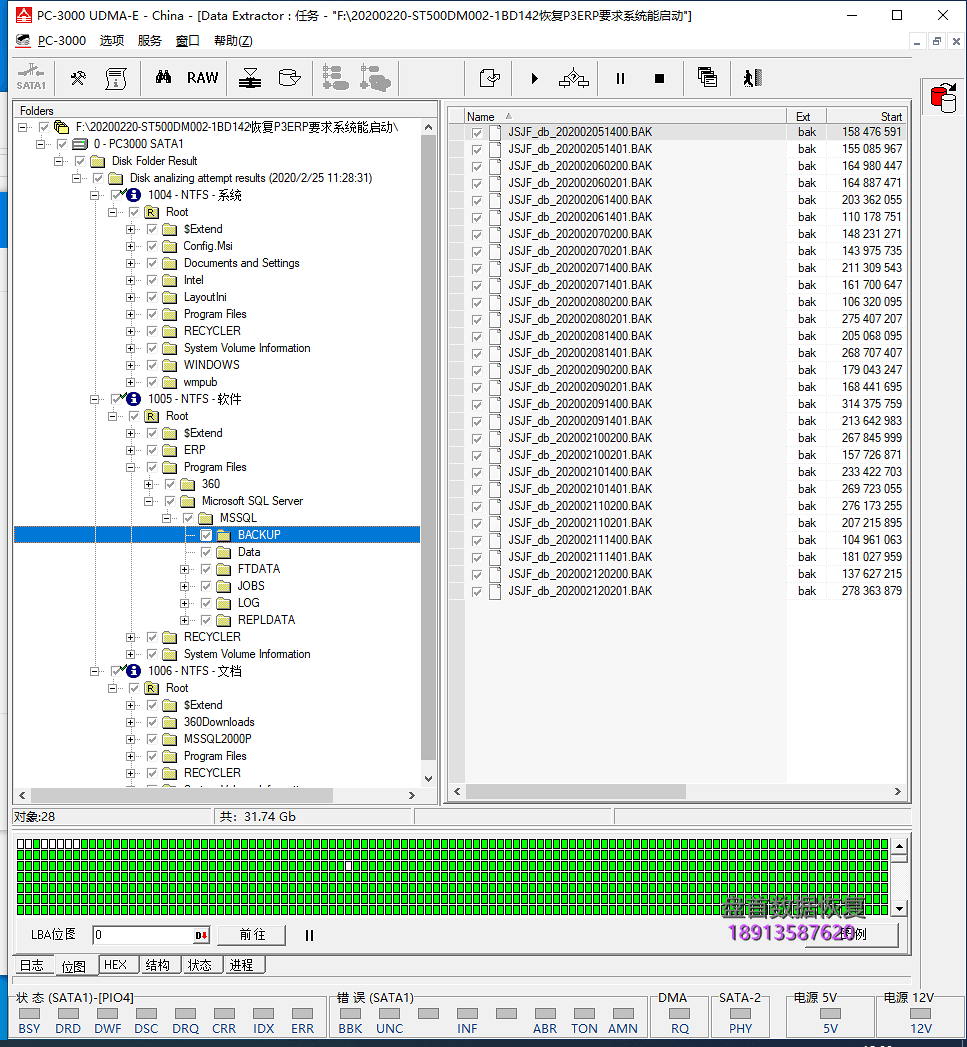The width and height of the screenshot is (967, 1047).
Task: Start RAW recovery mode
Action: pyautogui.click(x=202, y=78)
